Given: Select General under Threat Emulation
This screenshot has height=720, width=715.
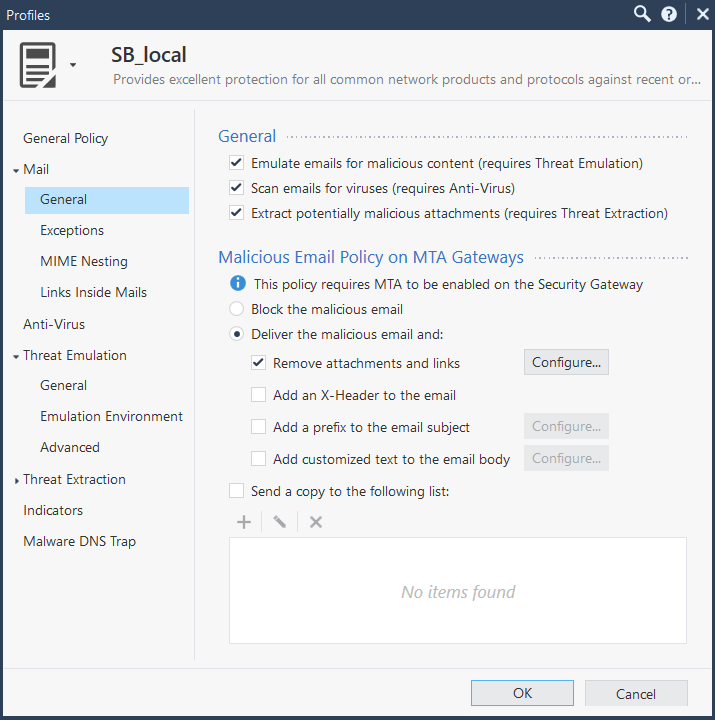Looking at the screenshot, I should click(63, 385).
